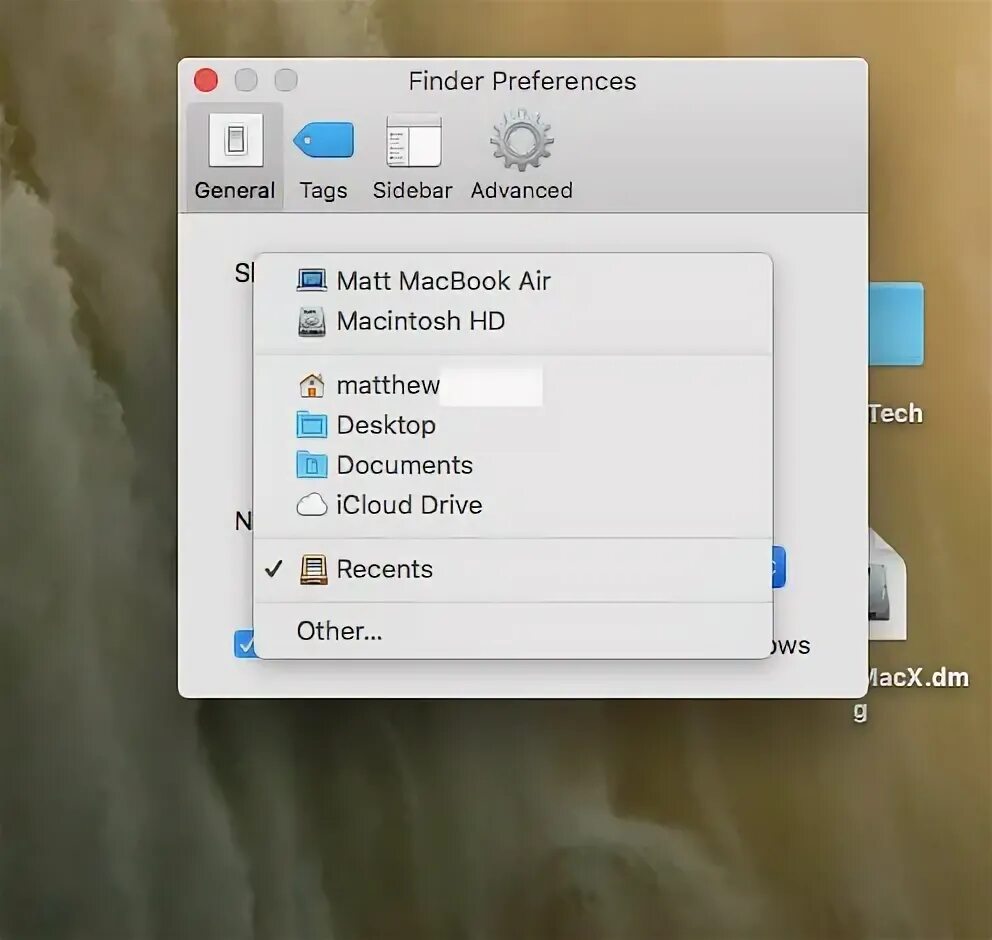
Task: Click the blue popup button arrows behind the menu
Action: pos(779,567)
